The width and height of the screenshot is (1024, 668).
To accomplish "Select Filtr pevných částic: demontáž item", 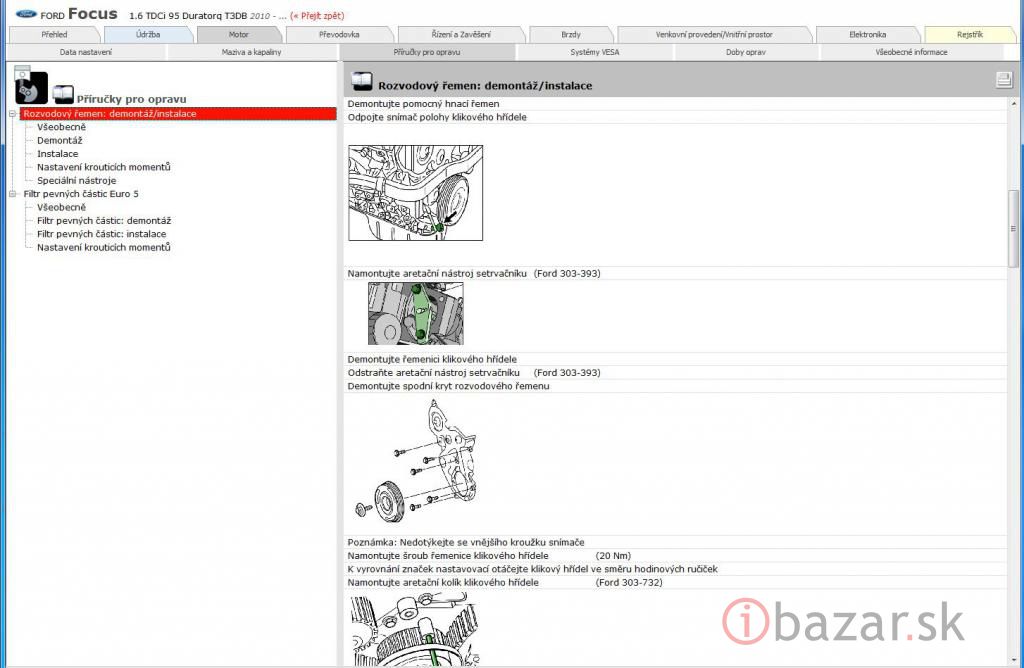I will (104, 221).
